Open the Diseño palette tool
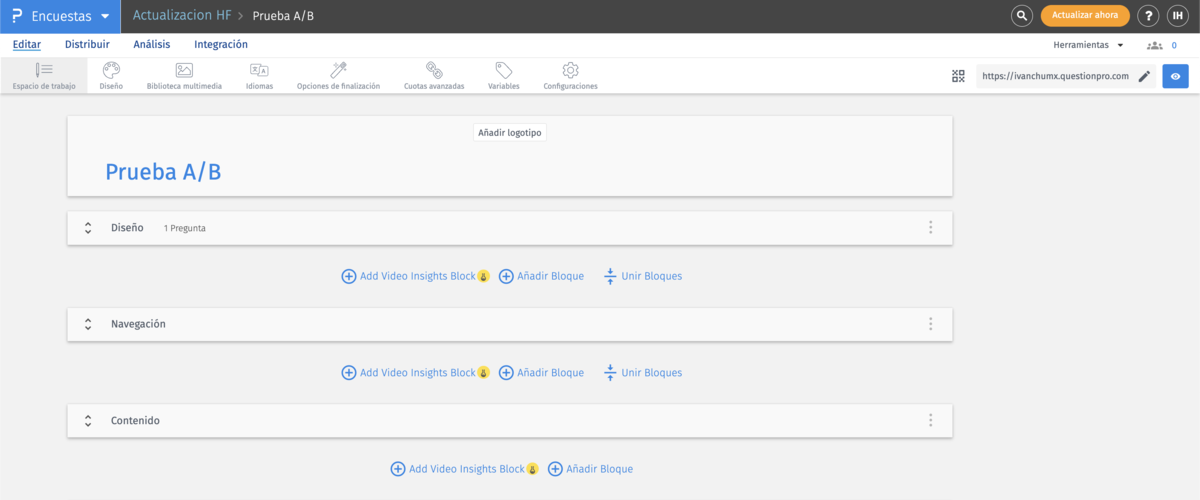1200x500 pixels. (x=111, y=76)
